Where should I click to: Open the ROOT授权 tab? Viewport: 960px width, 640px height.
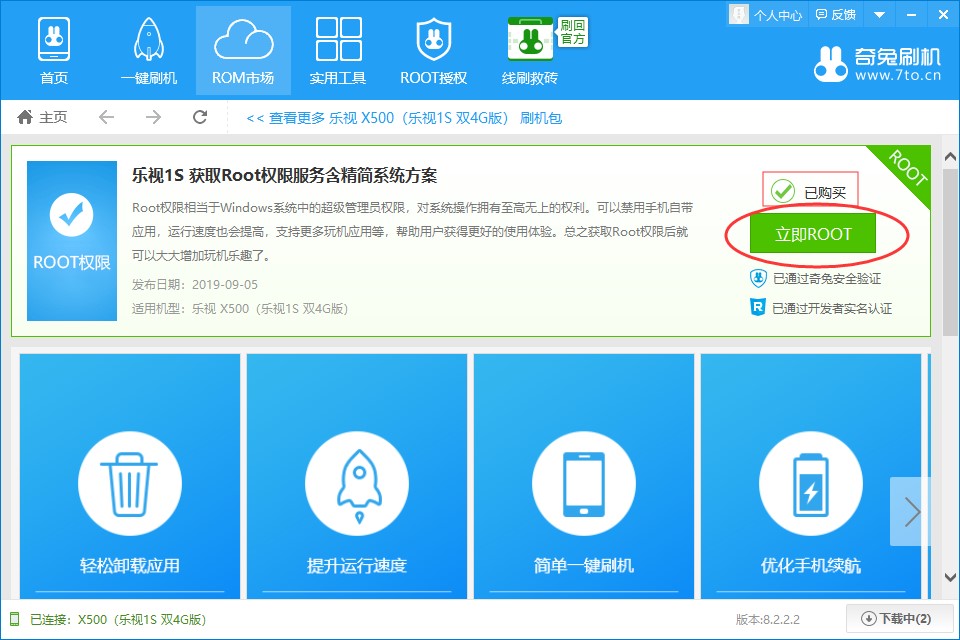(433, 51)
